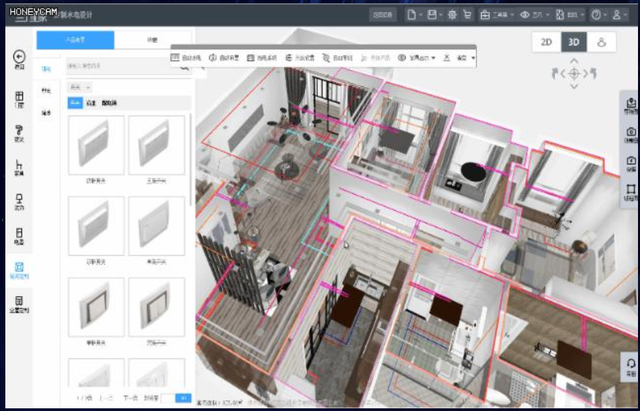Click the page number input in pagination
The width and height of the screenshot is (640, 411).
(168, 398)
